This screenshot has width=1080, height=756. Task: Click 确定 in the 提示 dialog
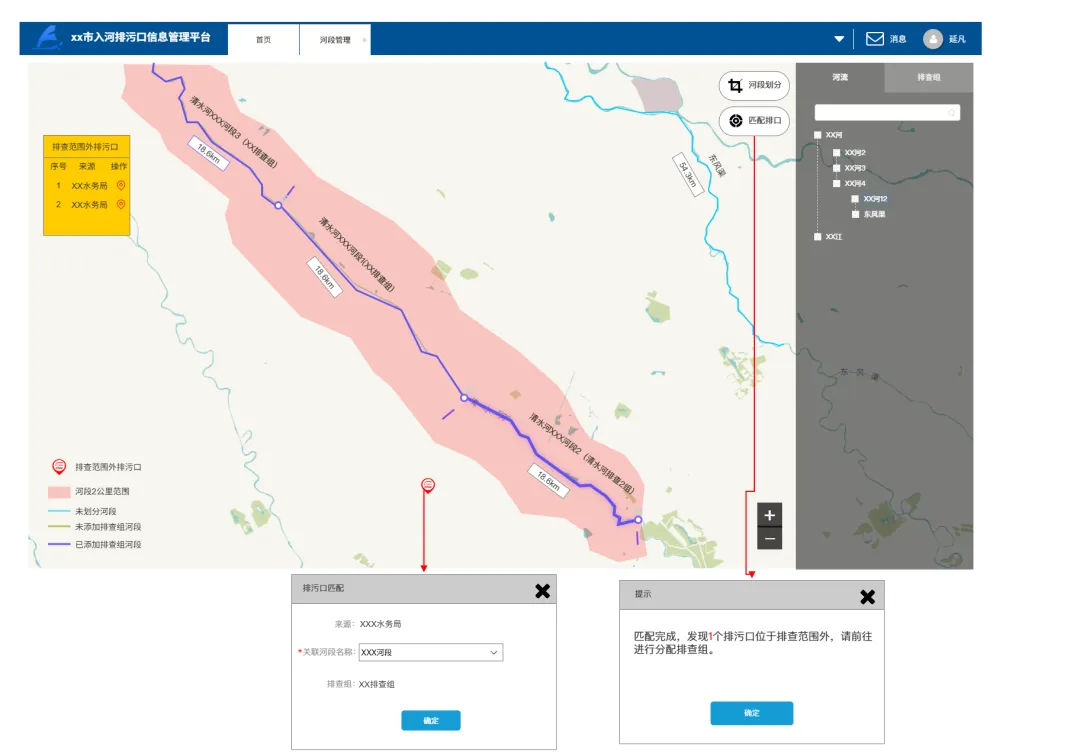tap(751, 713)
